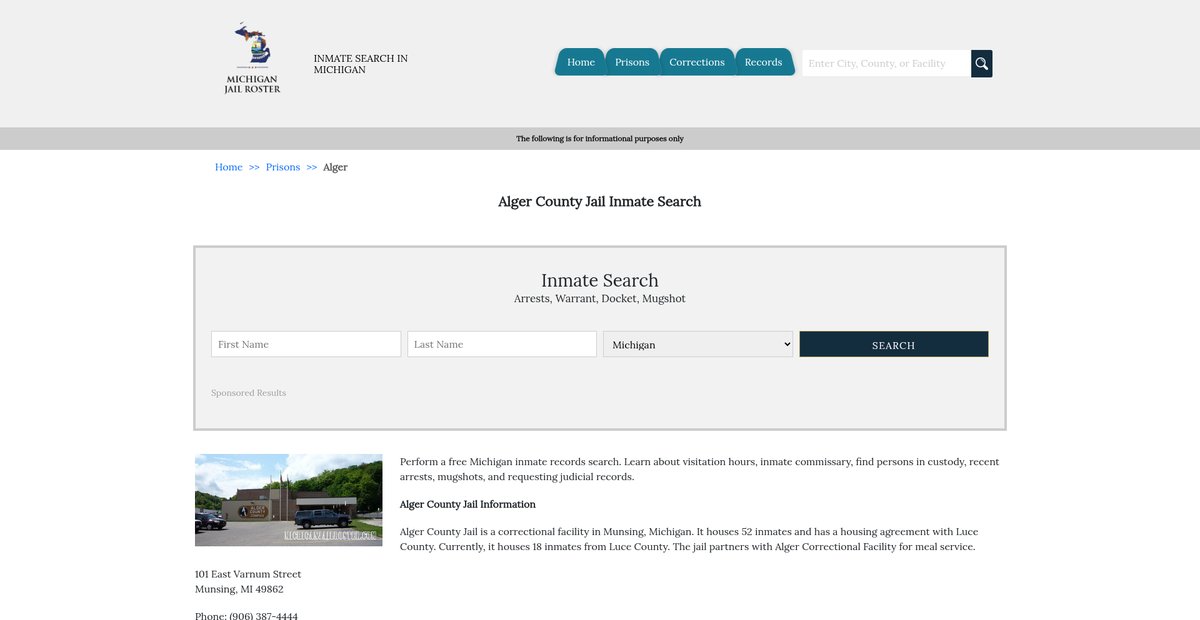Open the Prisons navigation tab

[x=632, y=62]
